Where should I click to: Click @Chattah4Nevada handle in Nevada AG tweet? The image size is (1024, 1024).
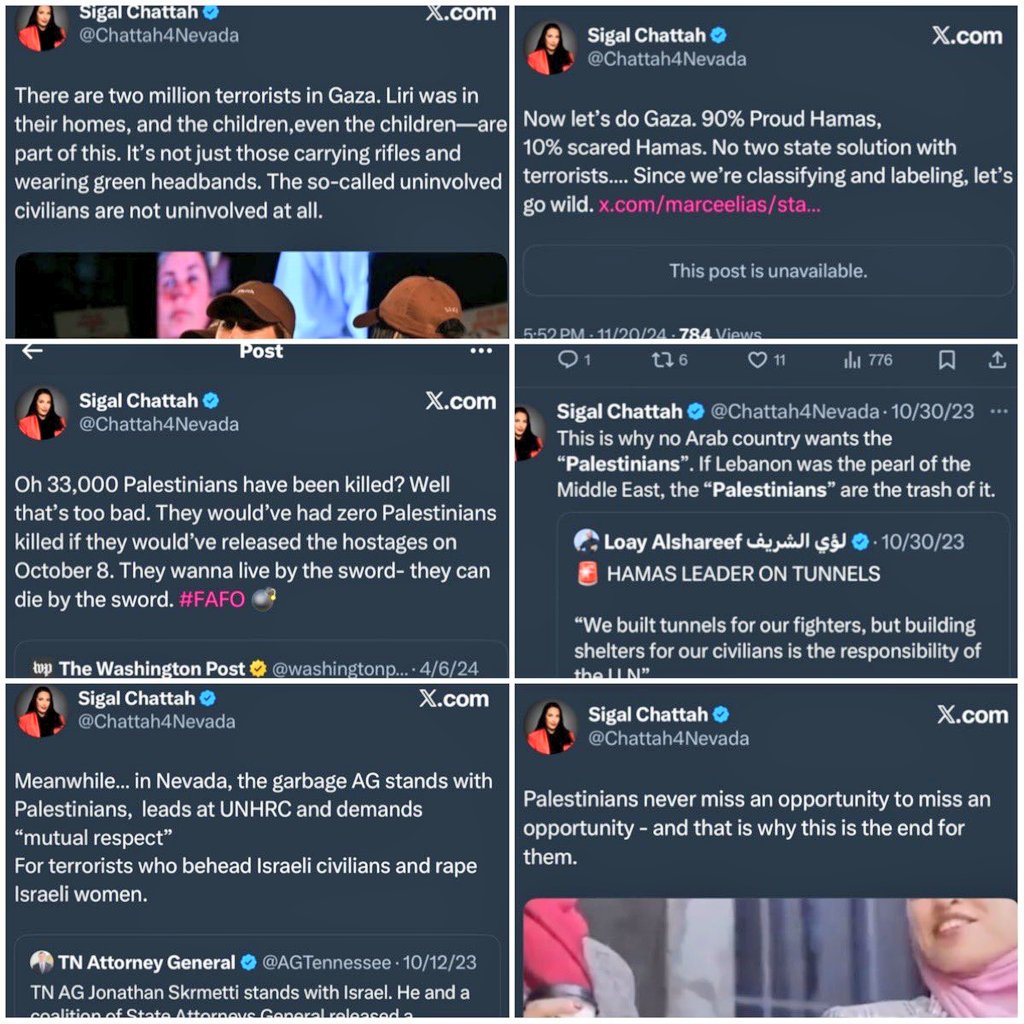pyautogui.click(x=157, y=722)
